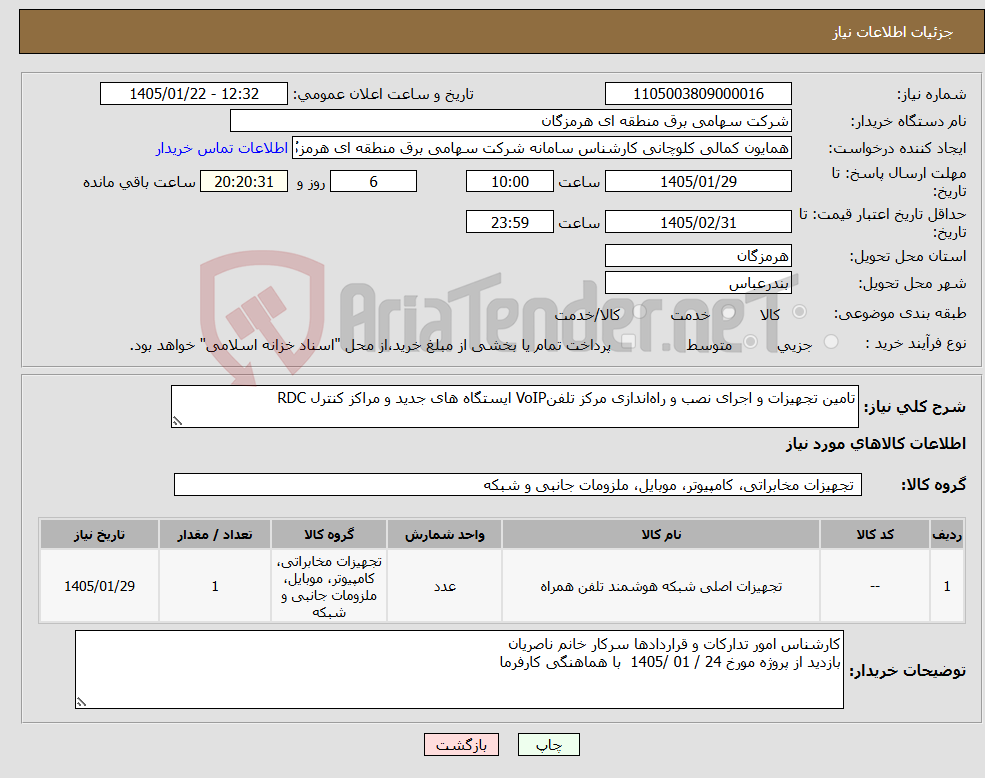This screenshot has height=778, width=985.
Task: Click the توضیحات خریدار label
Action: (x=908, y=671)
